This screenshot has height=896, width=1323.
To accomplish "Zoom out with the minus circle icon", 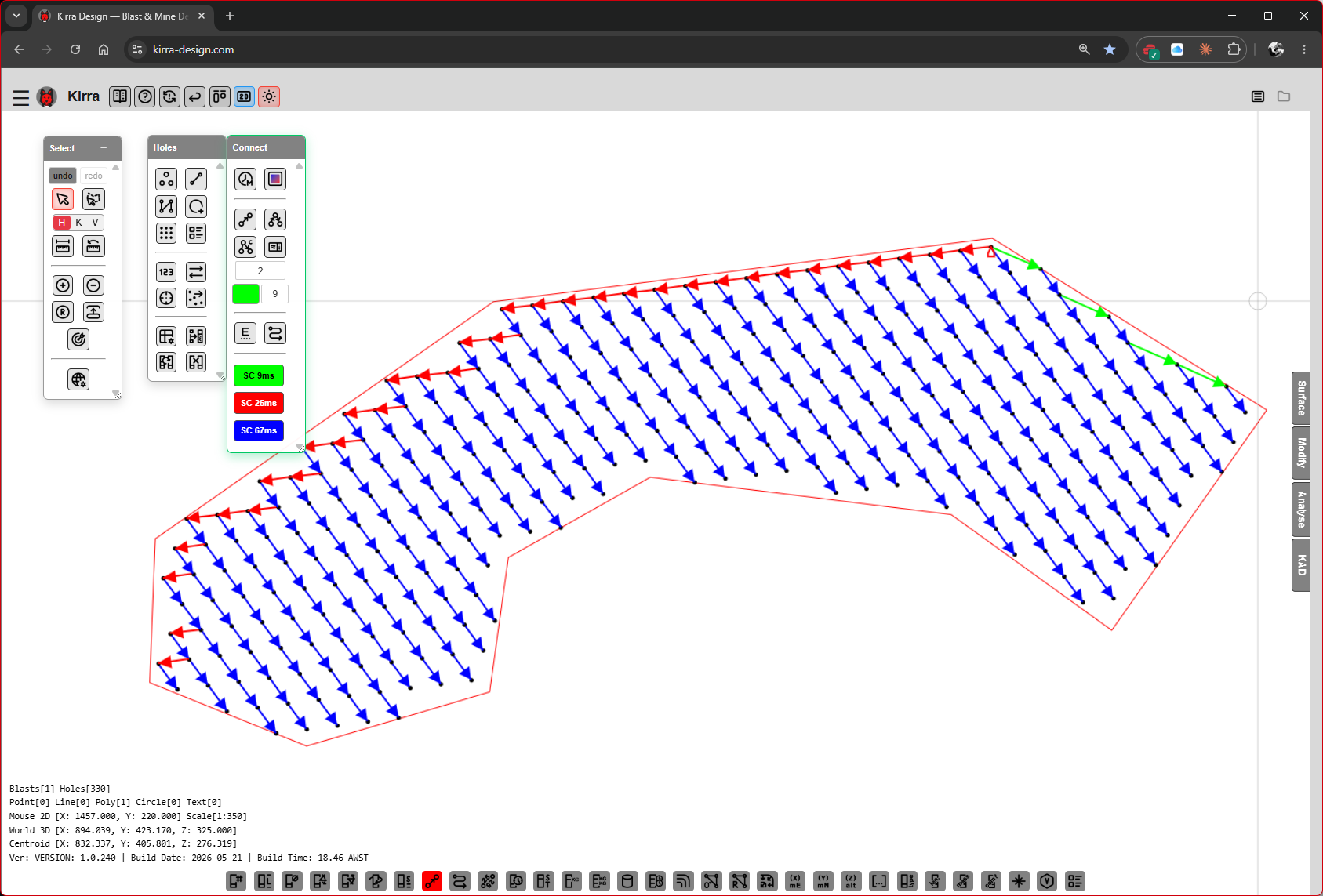I will pyautogui.click(x=93, y=285).
